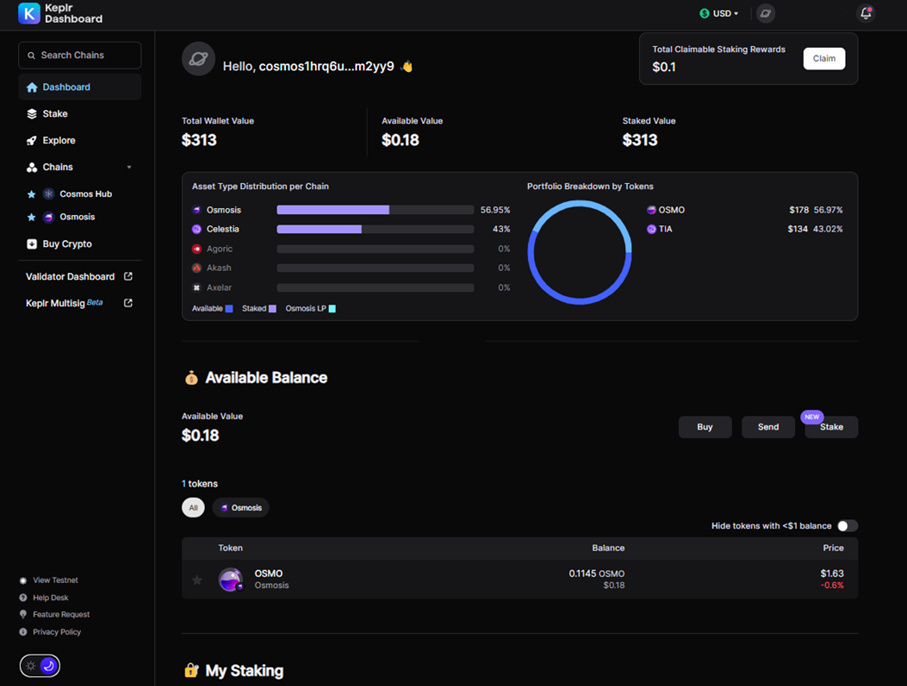Viewport: 907px width, 686px height.
Task: Click the Axelar icon in distribution list
Action: click(x=197, y=287)
